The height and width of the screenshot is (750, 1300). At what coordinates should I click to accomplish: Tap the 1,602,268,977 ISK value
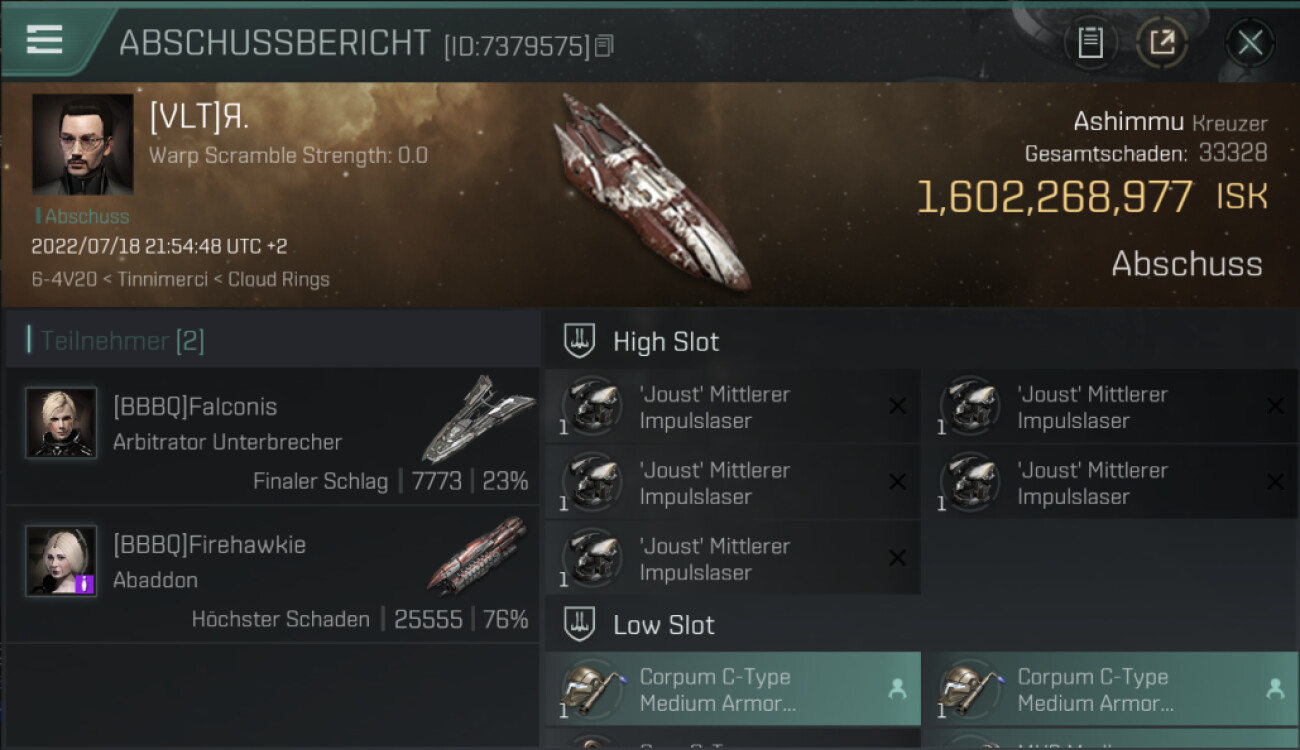click(x=1055, y=198)
